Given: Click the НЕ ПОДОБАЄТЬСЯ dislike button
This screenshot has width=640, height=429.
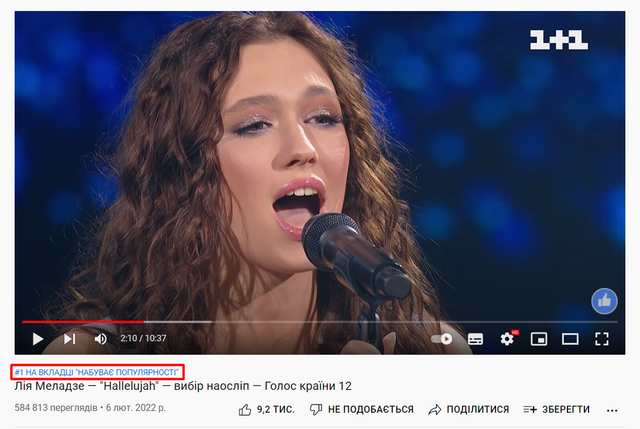Looking at the screenshot, I should (361, 409).
